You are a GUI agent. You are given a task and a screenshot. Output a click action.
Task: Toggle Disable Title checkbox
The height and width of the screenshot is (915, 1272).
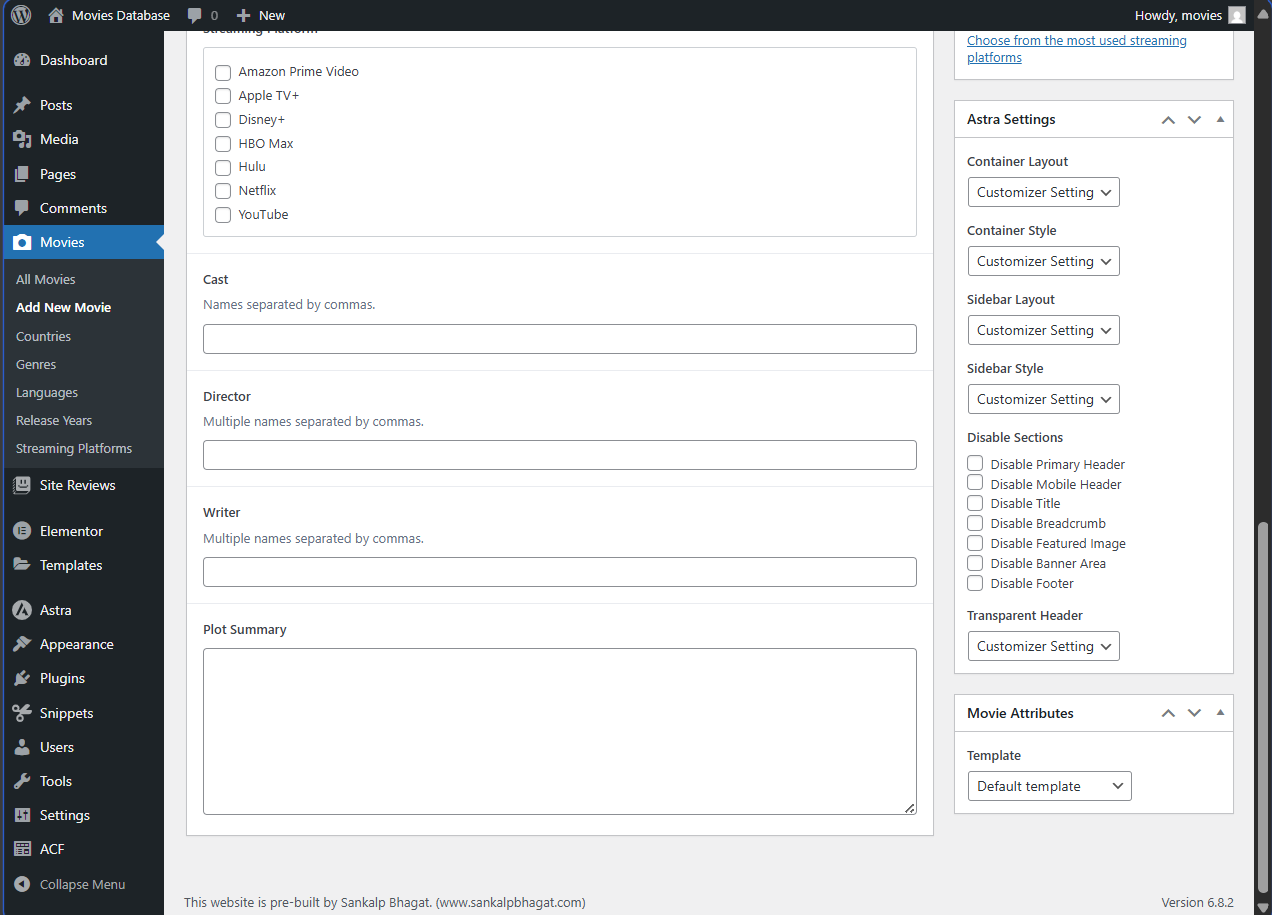click(975, 503)
